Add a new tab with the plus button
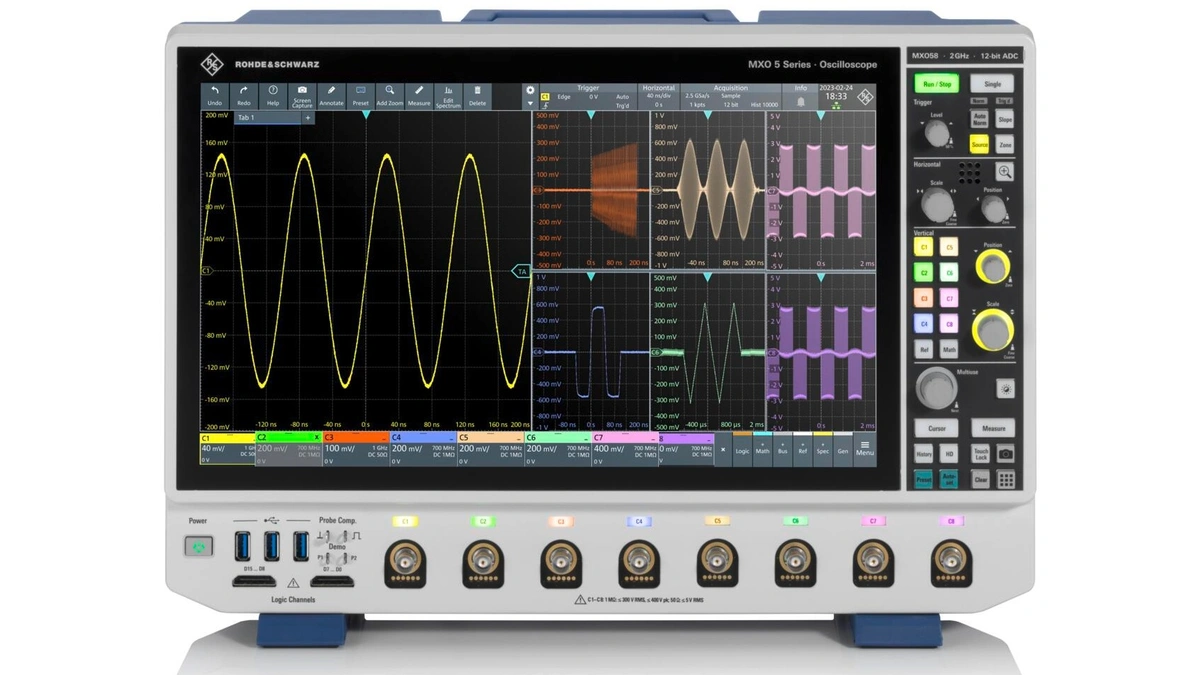Screen dimensions: 1200x675 [x=308, y=118]
